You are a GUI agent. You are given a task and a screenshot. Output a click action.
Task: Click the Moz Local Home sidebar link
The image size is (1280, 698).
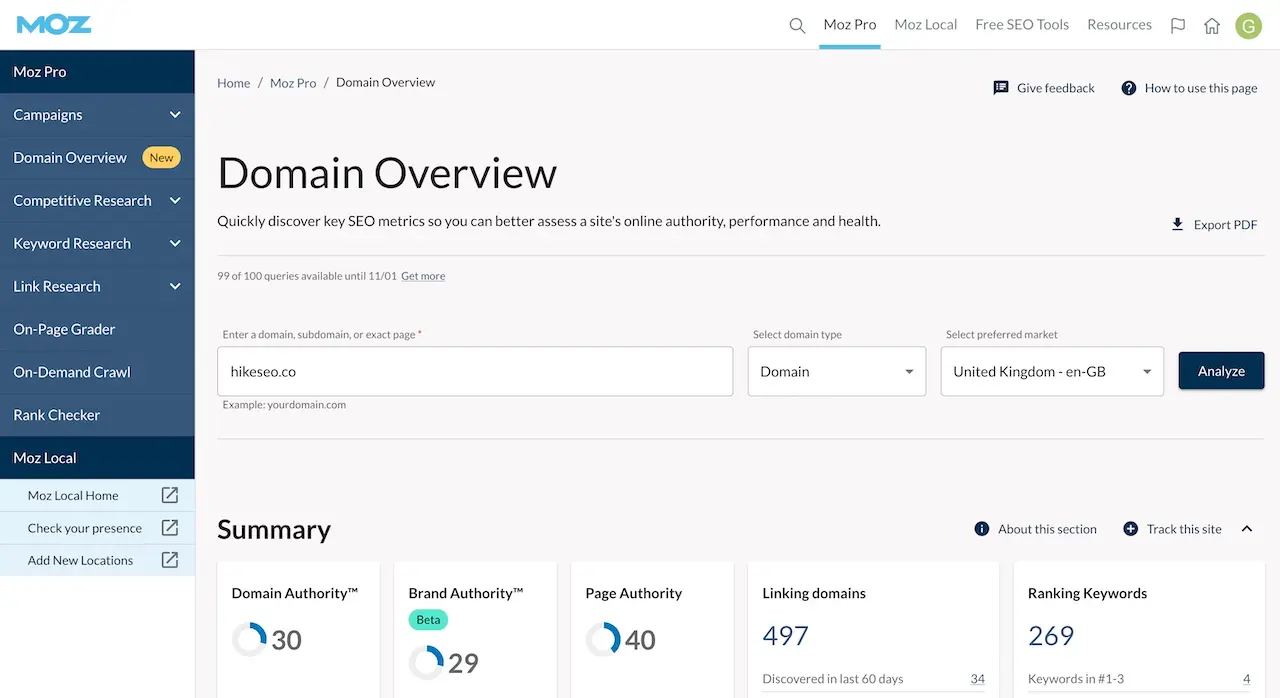tap(73, 495)
